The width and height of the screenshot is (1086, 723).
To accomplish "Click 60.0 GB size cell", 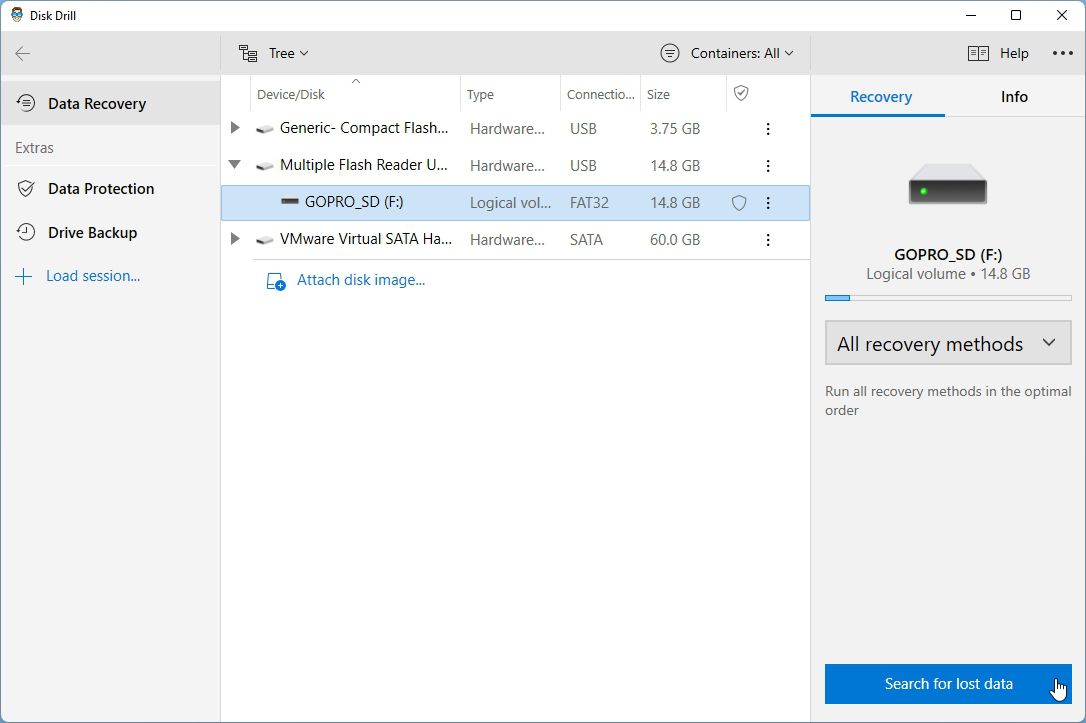I will pos(675,240).
